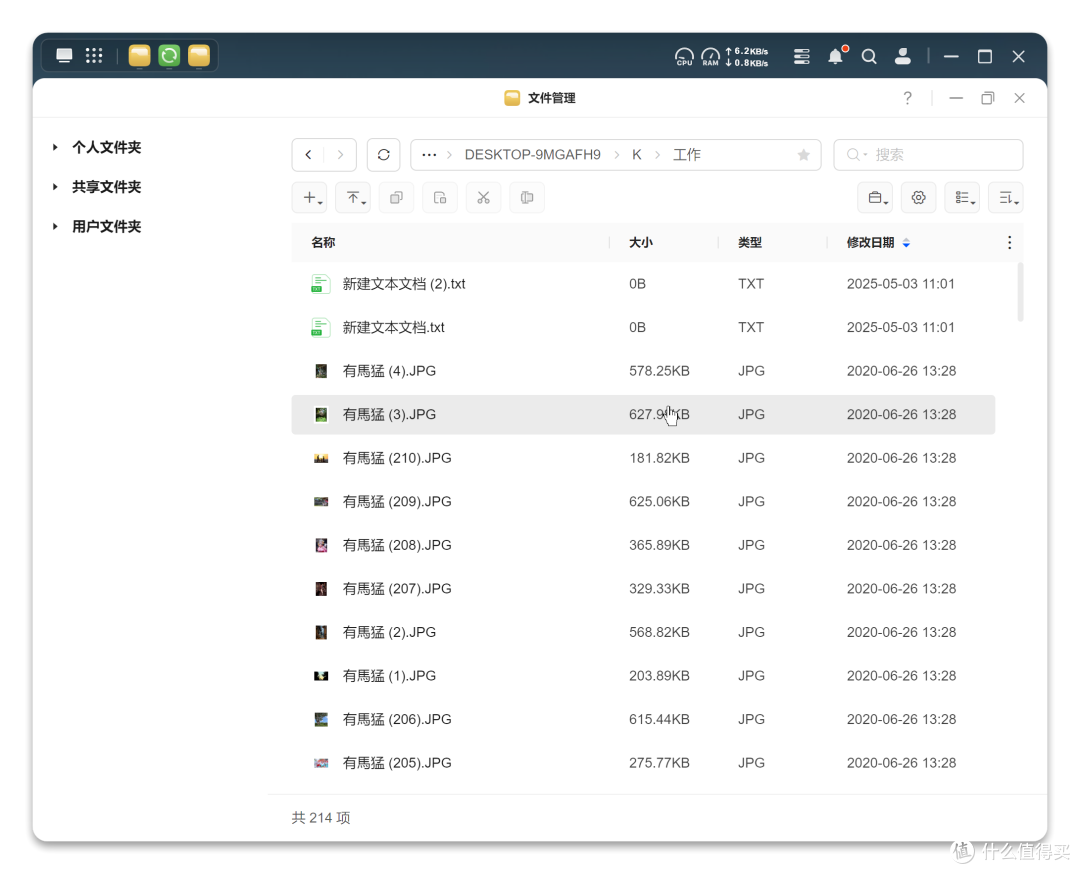The image size is (1080, 874).
Task: Sort files by 大小 column header
Action: point(641,242)
